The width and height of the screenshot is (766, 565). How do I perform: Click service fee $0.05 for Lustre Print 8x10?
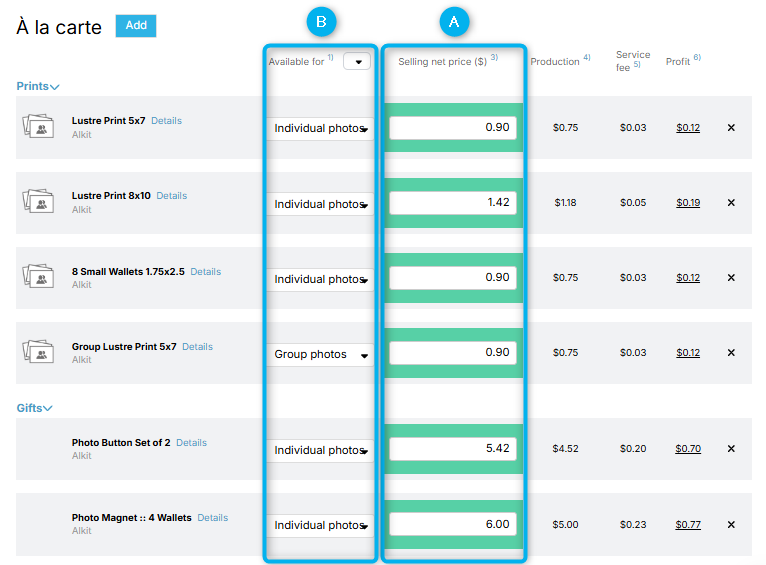(633, 203)
